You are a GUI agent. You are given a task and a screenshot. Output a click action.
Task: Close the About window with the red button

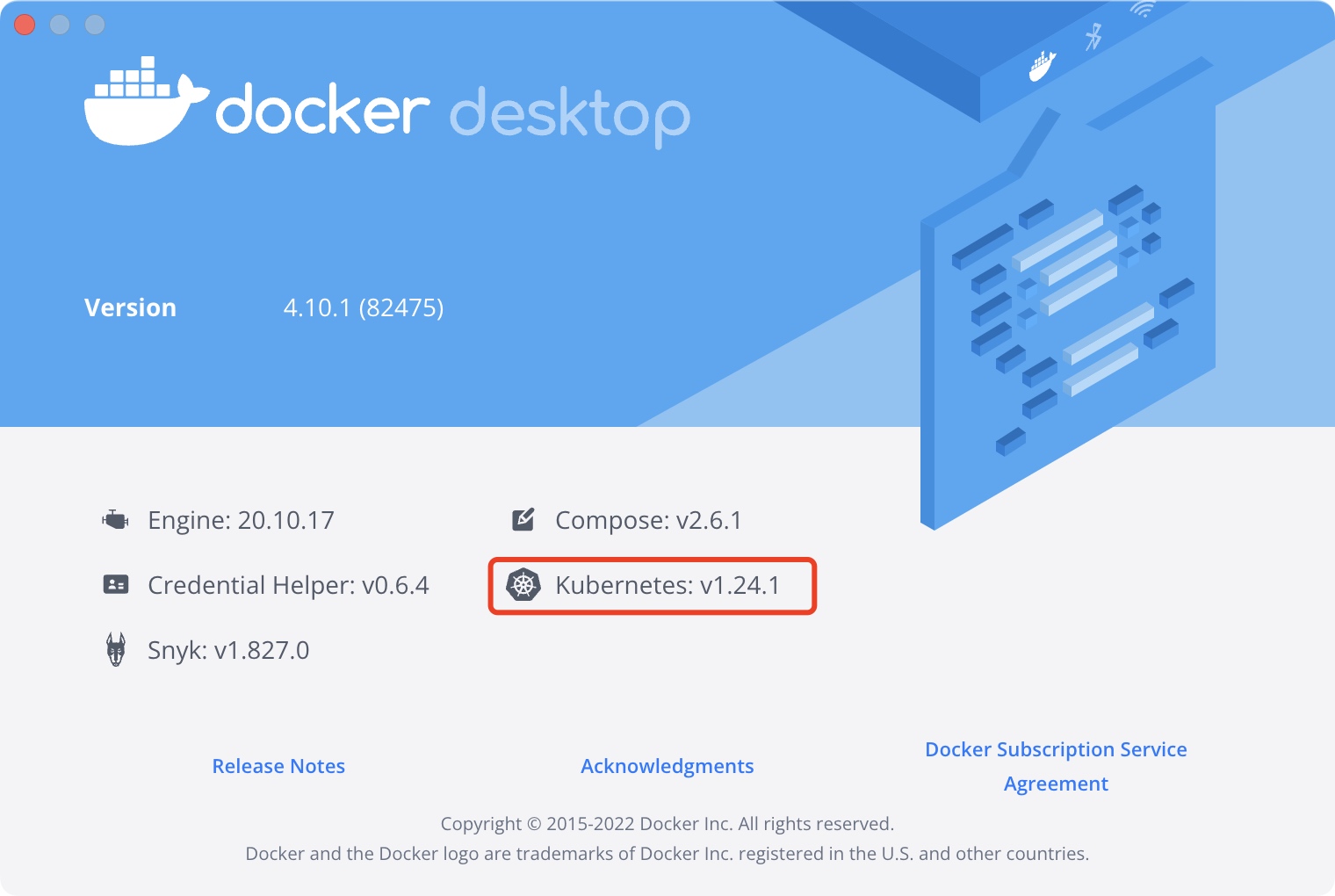pos(25,25)
